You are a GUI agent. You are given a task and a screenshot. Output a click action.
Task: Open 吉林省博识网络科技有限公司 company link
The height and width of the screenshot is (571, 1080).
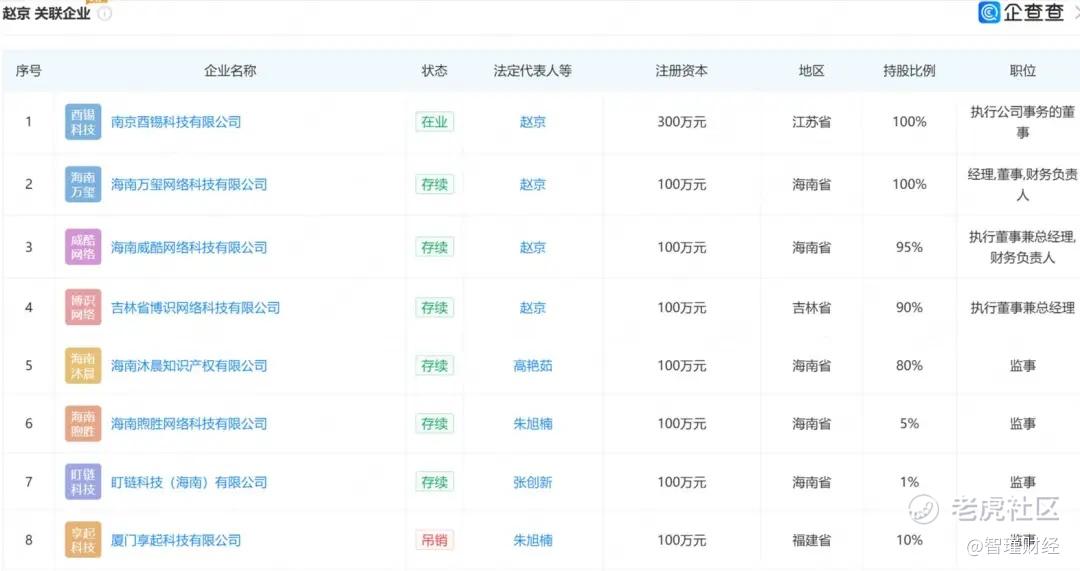point(196,307)
